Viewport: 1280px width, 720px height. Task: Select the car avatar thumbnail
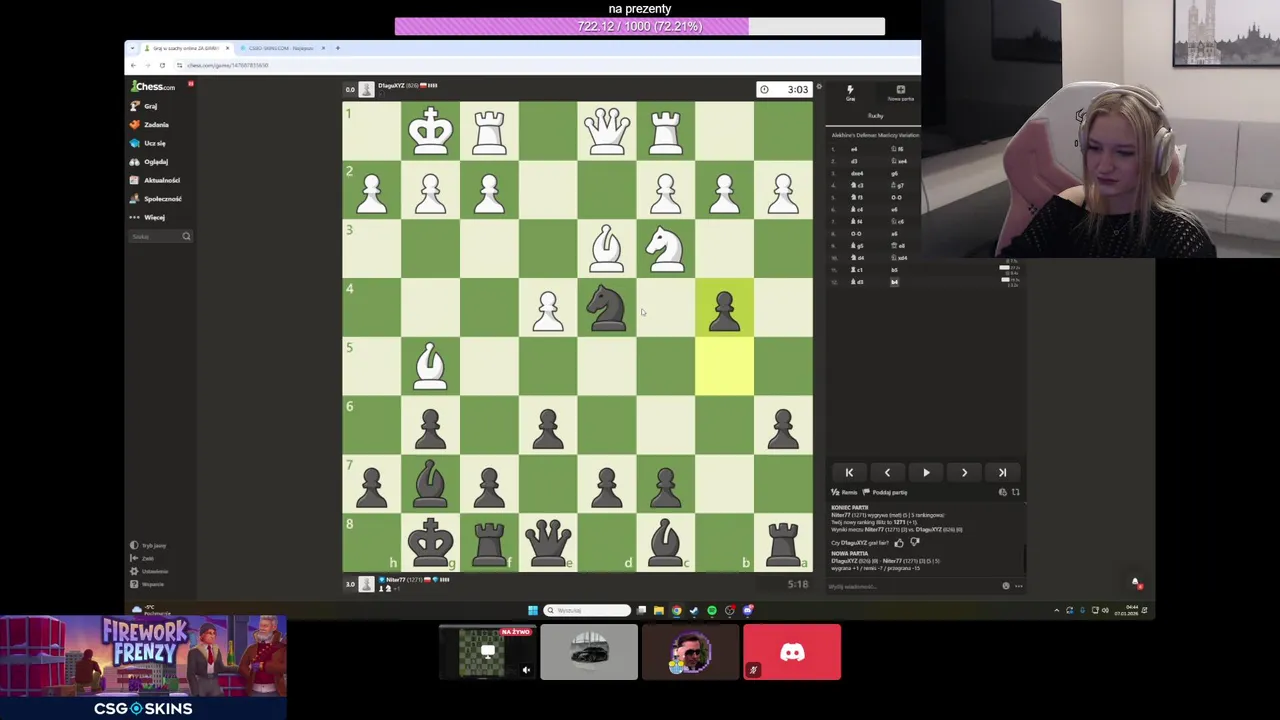(589, 652)
